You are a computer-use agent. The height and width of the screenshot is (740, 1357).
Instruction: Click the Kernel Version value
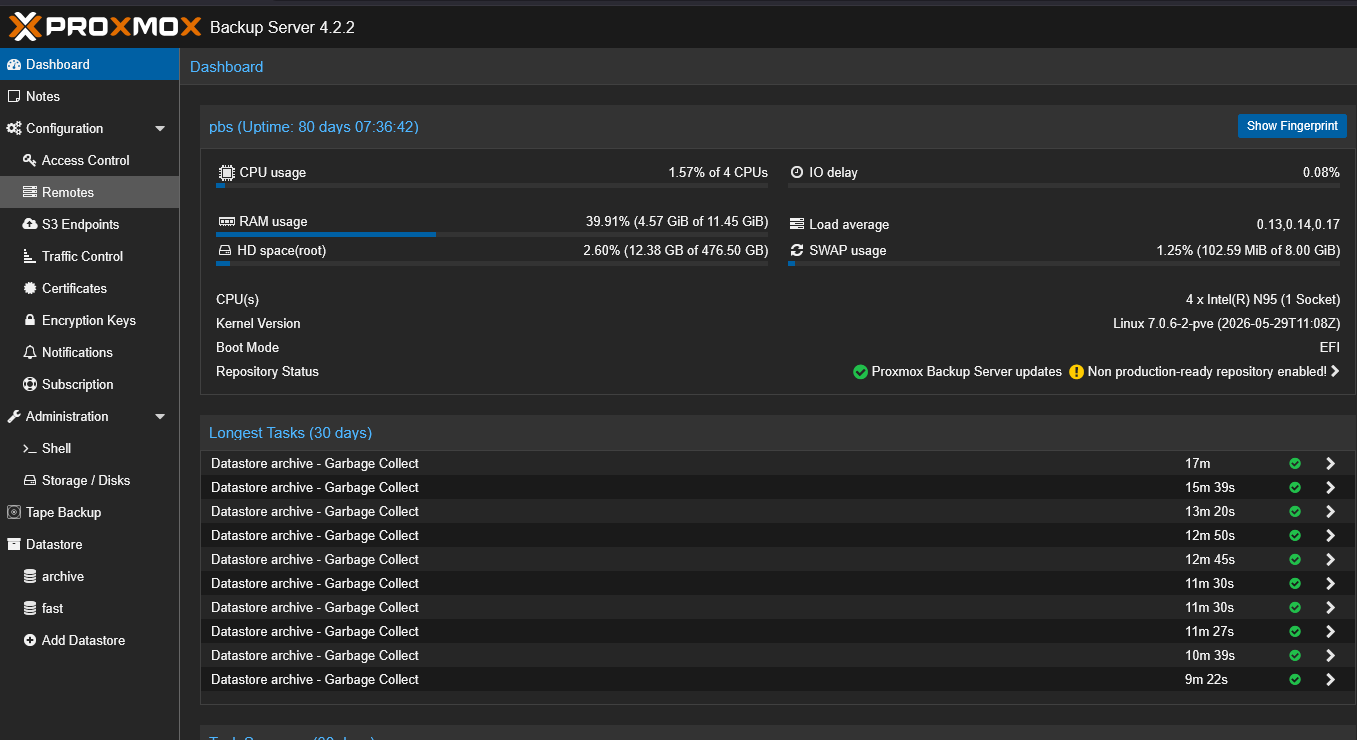[x=1226, y=324]
